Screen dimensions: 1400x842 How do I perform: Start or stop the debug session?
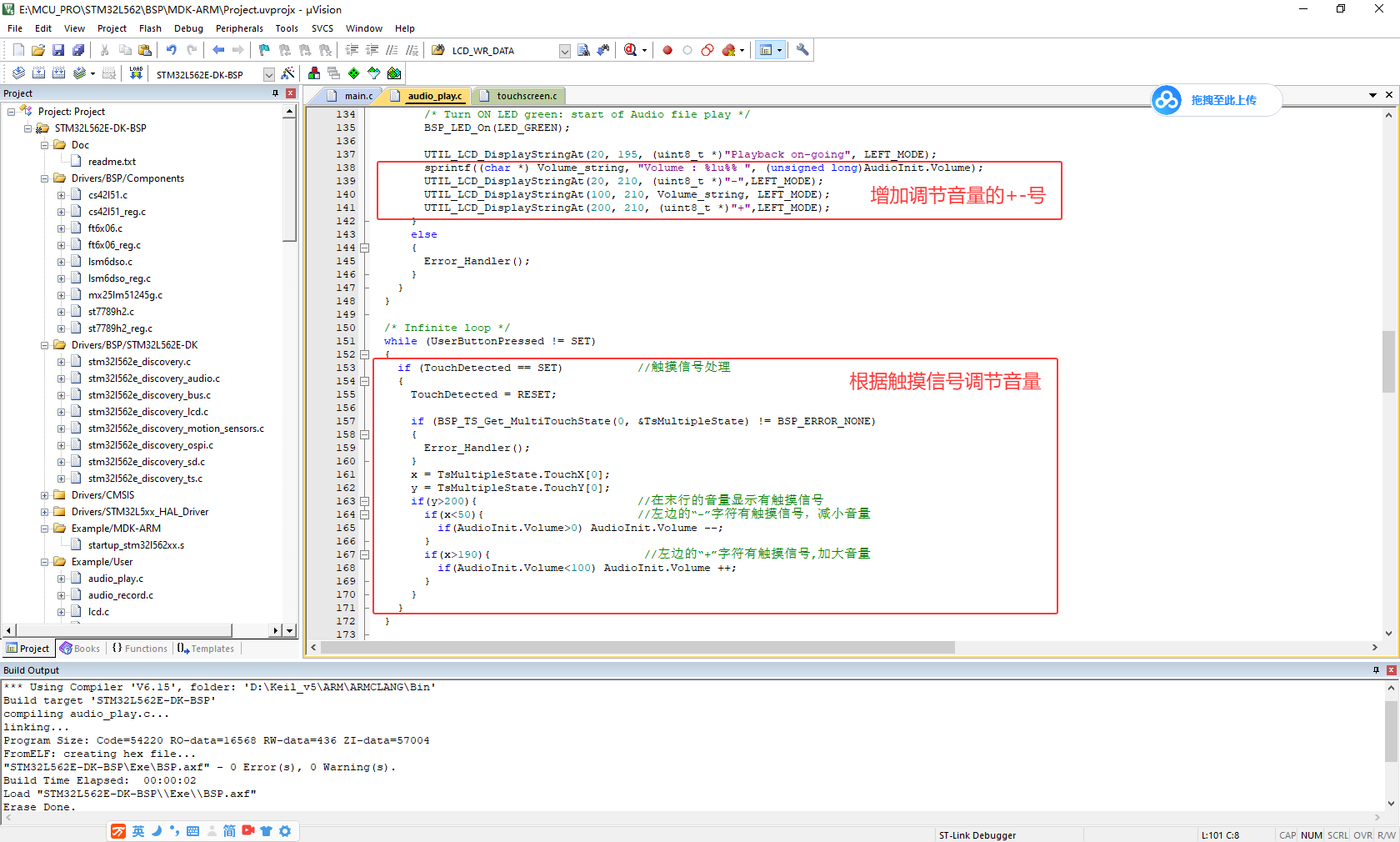631,50
